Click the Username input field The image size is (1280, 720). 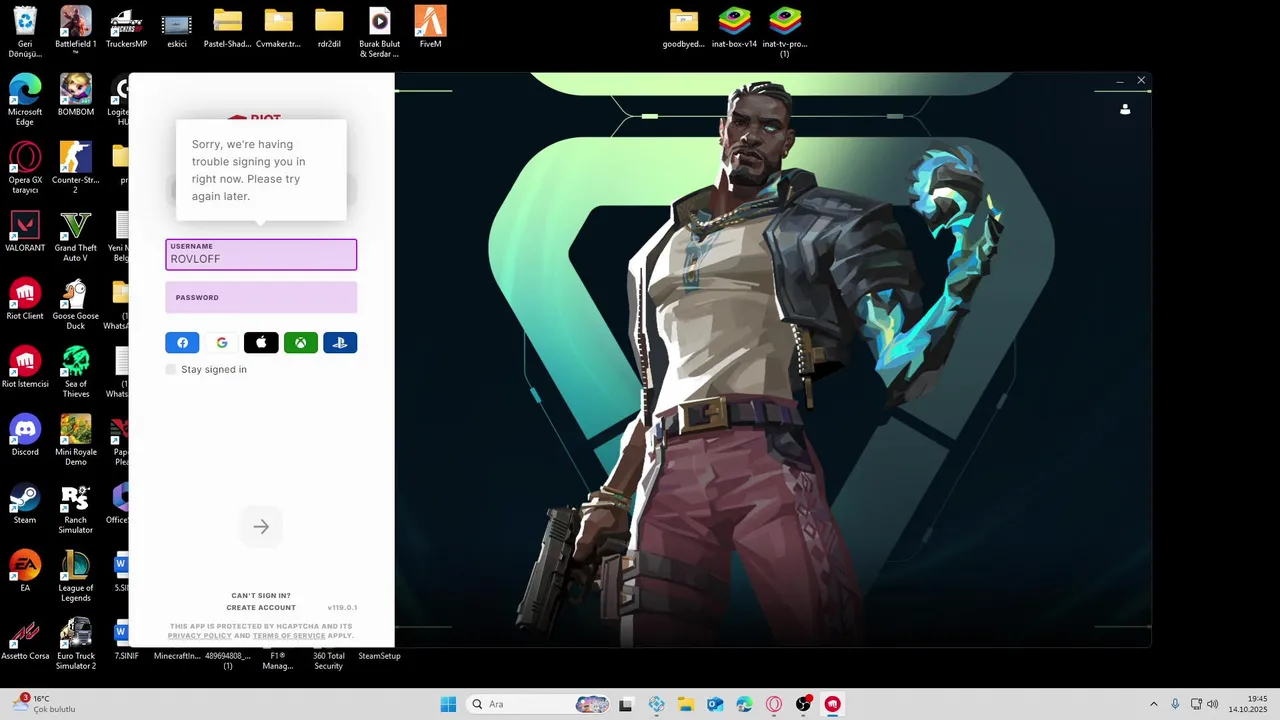point(261,254)
